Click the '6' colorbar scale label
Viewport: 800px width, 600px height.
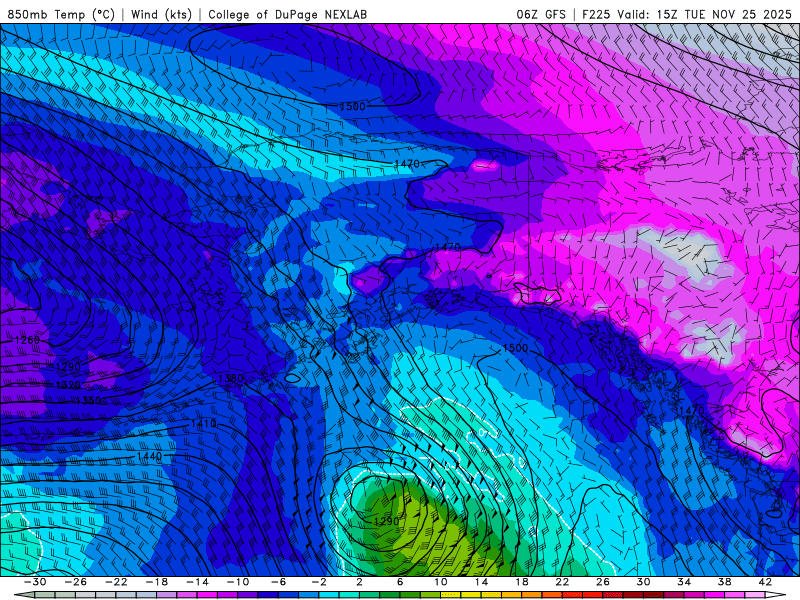pyautogui.click(x=400, y=582)
